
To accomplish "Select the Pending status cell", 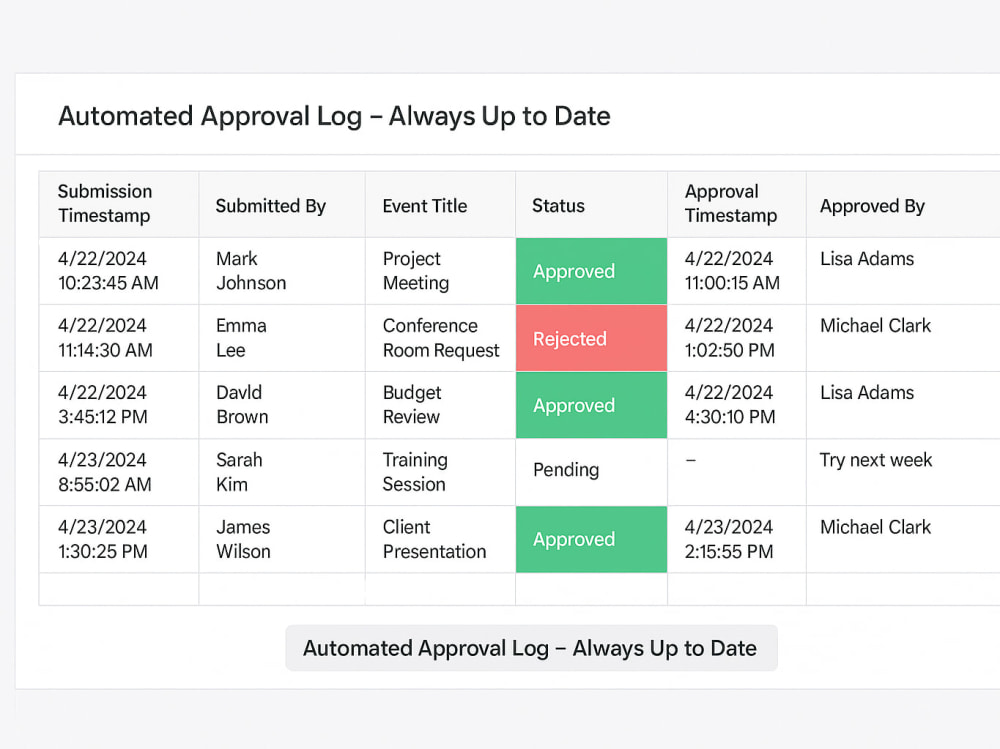I will 591,472.
